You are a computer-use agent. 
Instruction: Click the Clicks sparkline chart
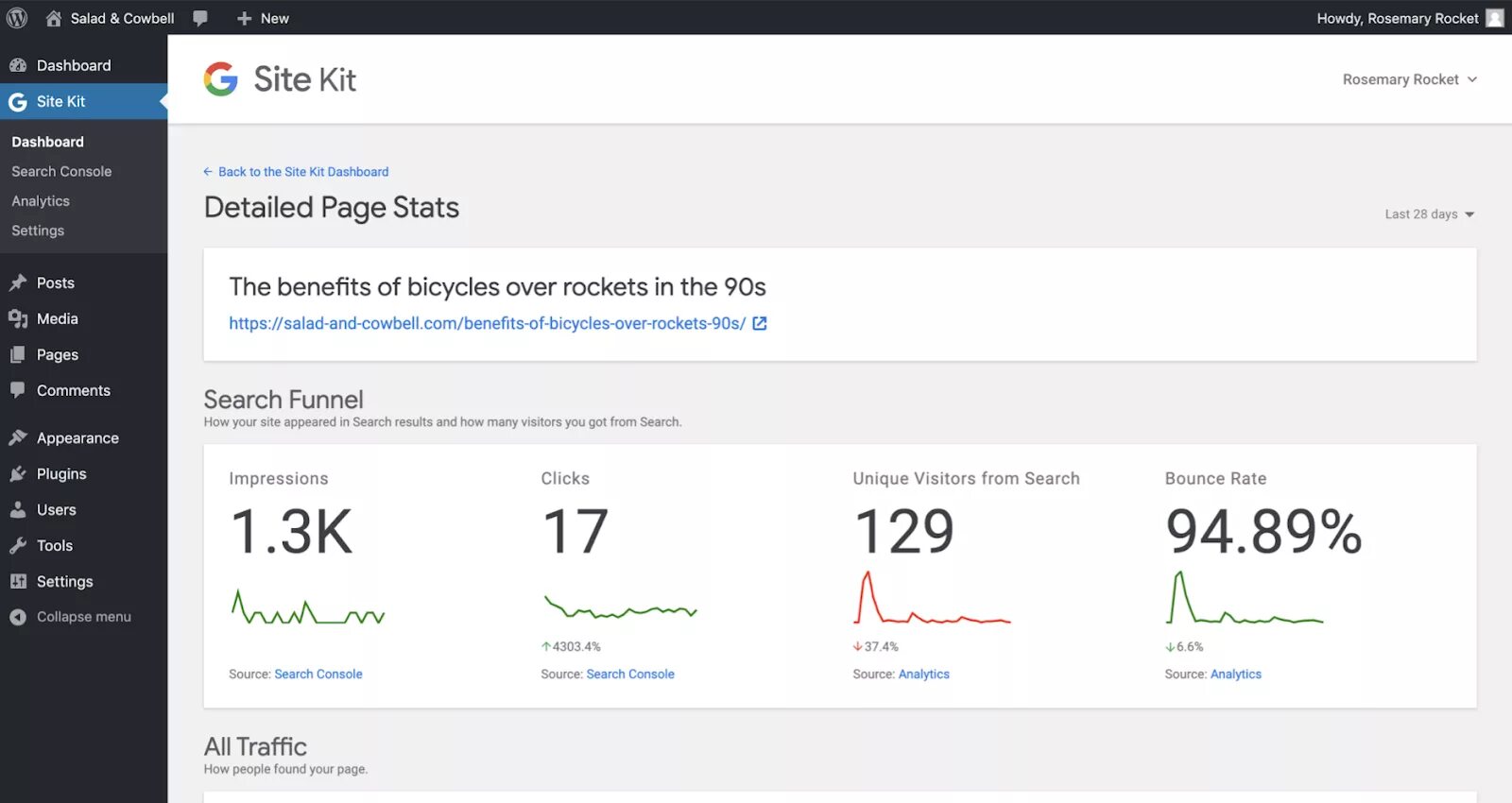click(620, 607)
